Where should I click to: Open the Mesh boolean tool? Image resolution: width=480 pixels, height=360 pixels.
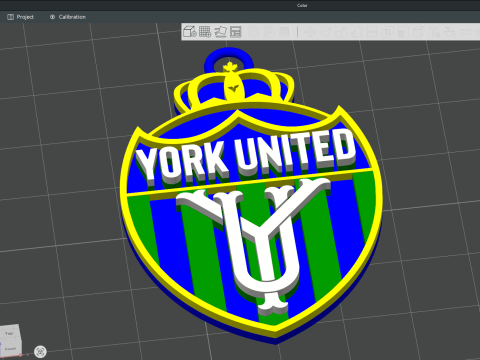point(387,32)
